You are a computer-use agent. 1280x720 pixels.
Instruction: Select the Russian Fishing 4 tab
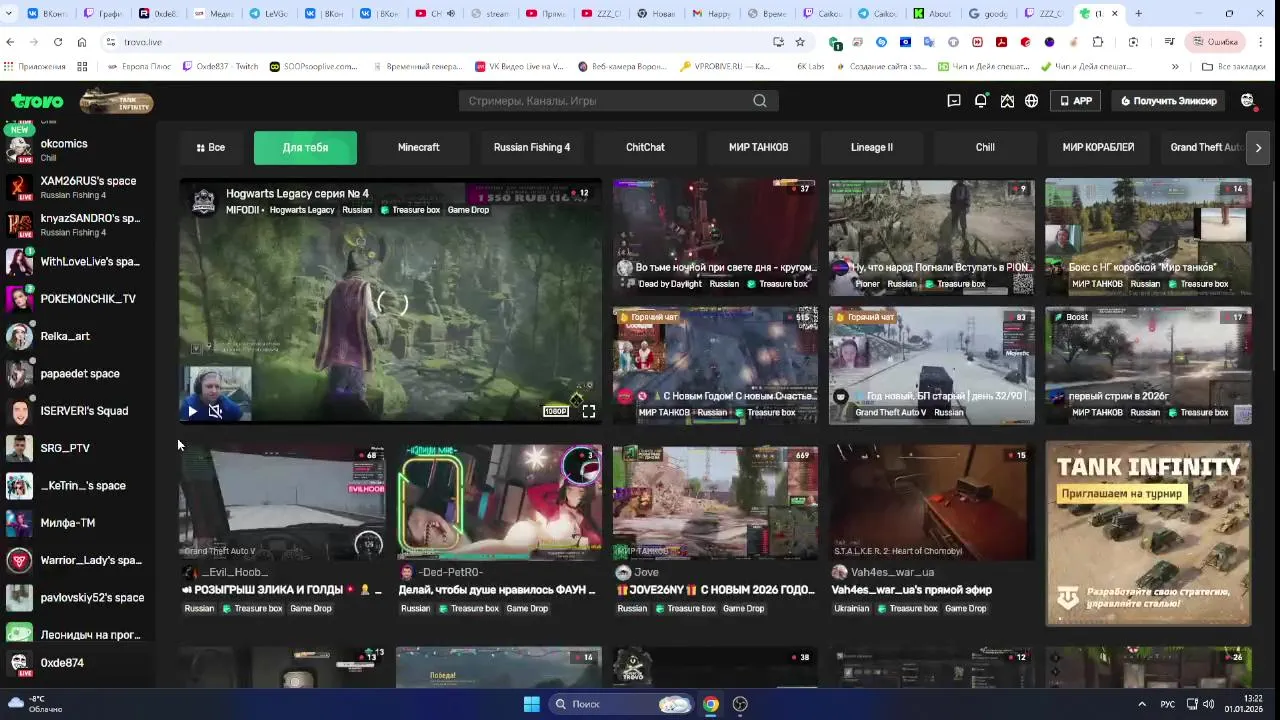click(532, 148)
